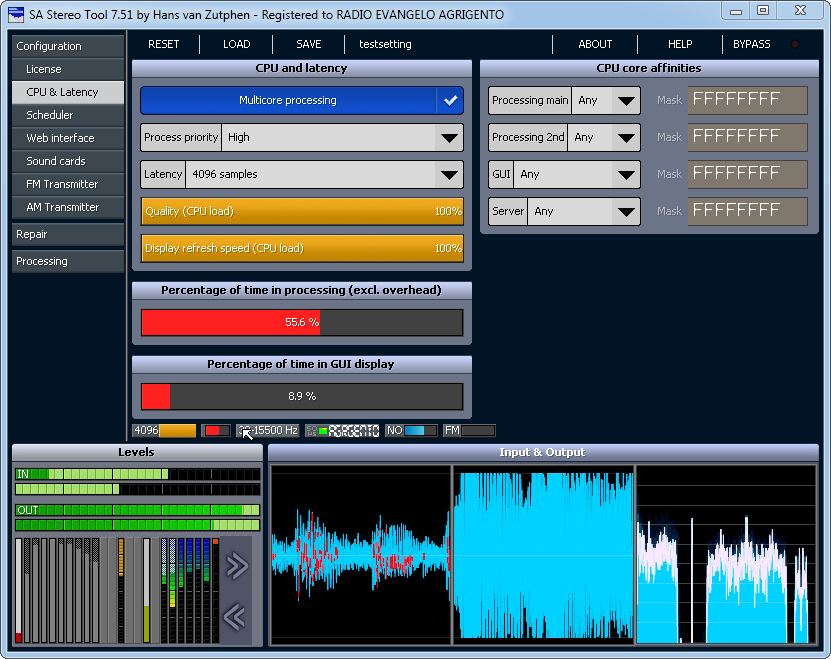Close the Stereo Tool window
831x659 pixels.
(x=800, y=11)
